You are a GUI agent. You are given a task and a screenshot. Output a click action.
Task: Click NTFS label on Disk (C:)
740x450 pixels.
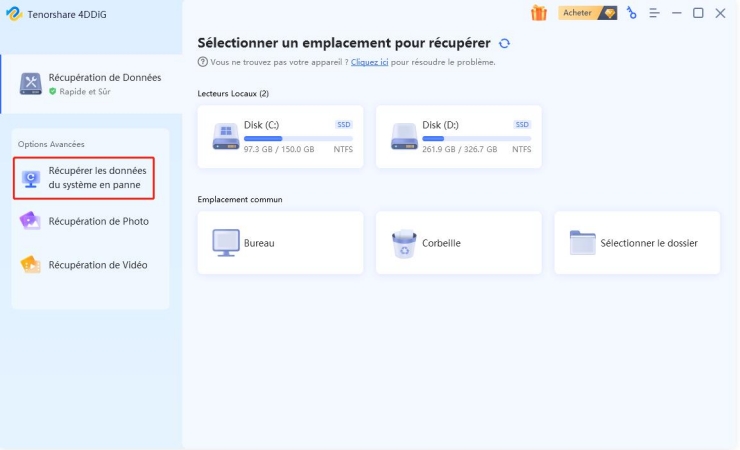tap(343, 149)
